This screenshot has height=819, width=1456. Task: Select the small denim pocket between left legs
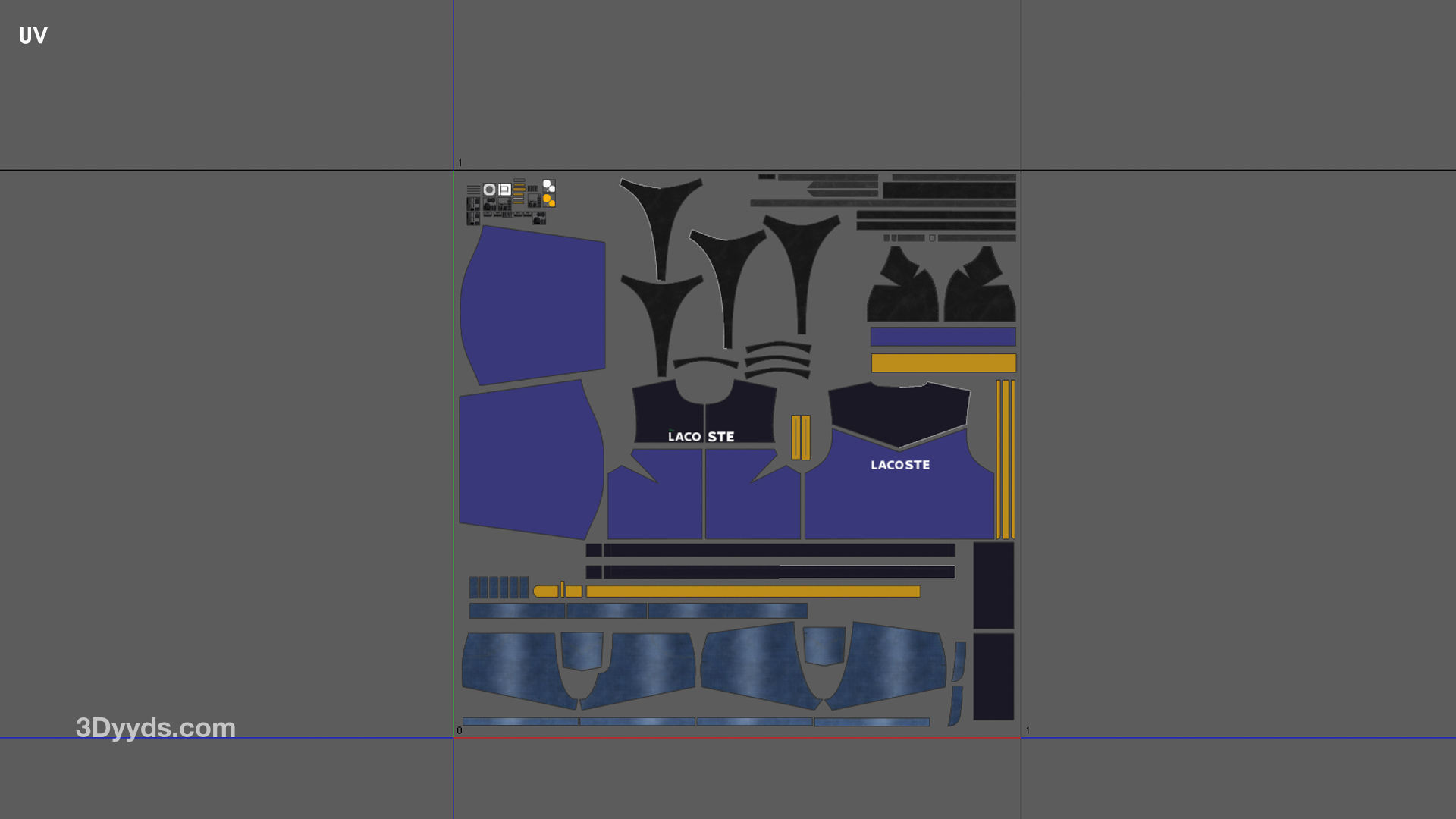[582, 651]
